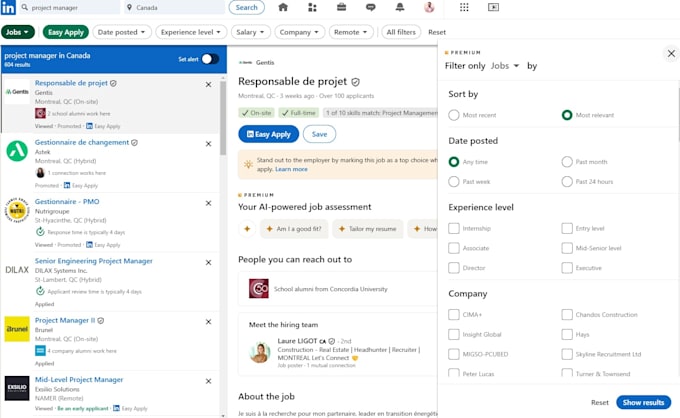Check the Chandos Construction checkbox
The width and height of the screenshot is (680, 418).
[567, 314]
